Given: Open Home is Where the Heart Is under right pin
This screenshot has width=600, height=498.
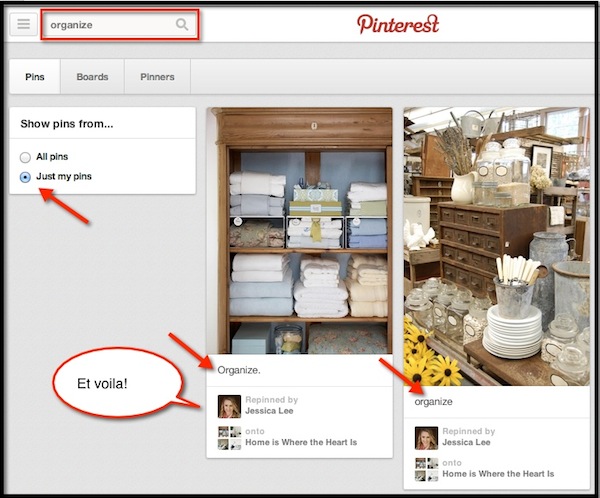Looking at the screenshot, I should 498,474.
